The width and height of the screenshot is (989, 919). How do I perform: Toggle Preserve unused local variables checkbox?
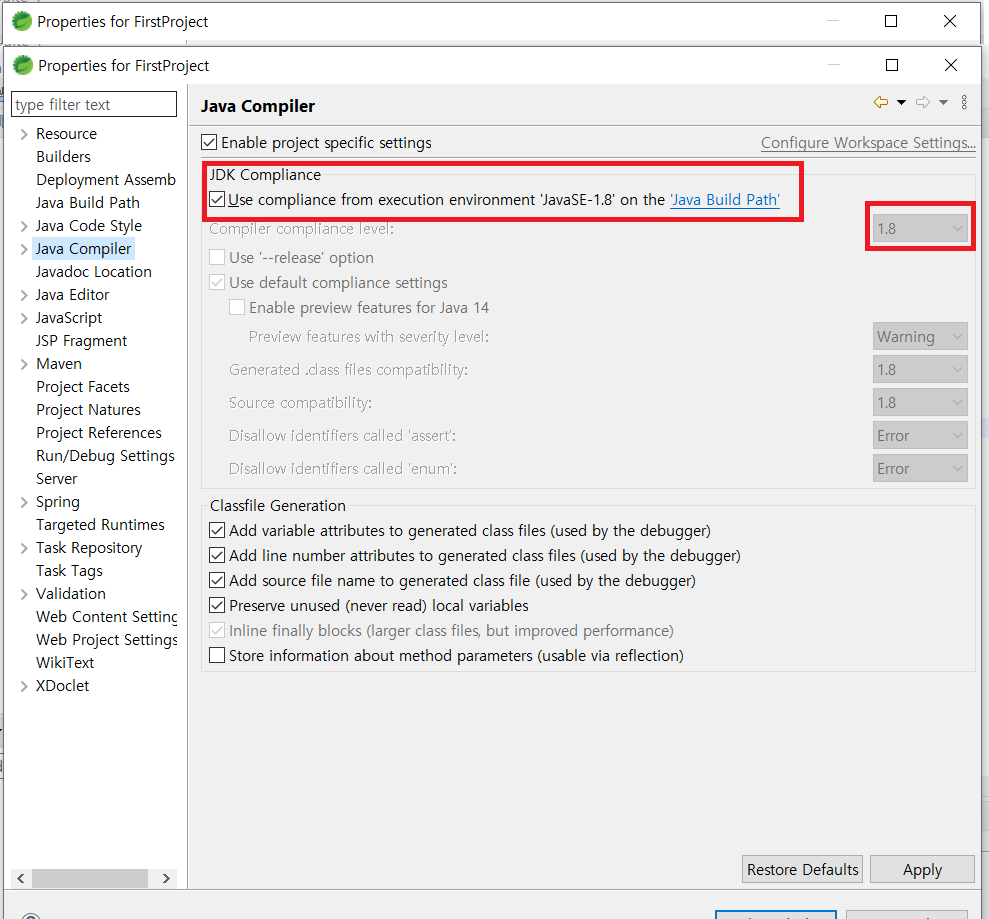[x=217, y=606]
